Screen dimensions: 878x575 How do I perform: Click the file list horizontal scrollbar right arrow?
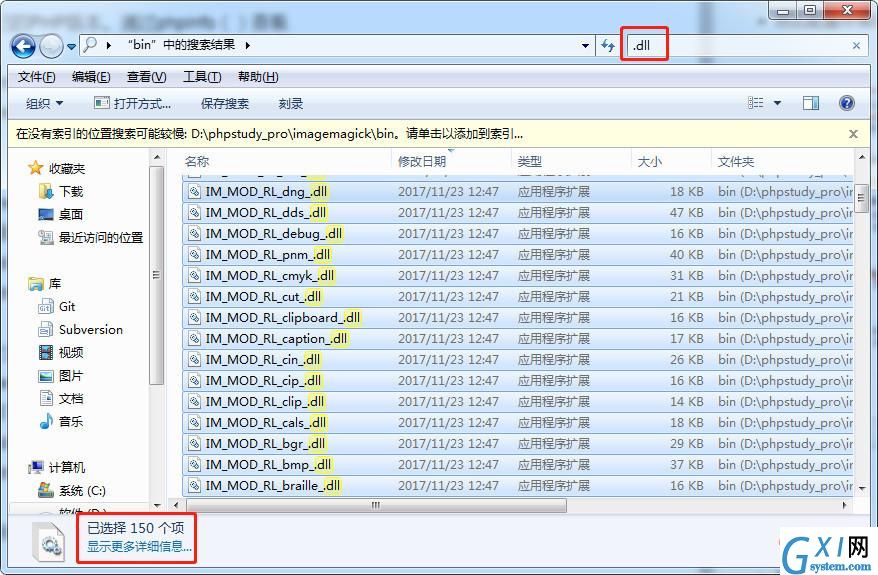point(844,505)
